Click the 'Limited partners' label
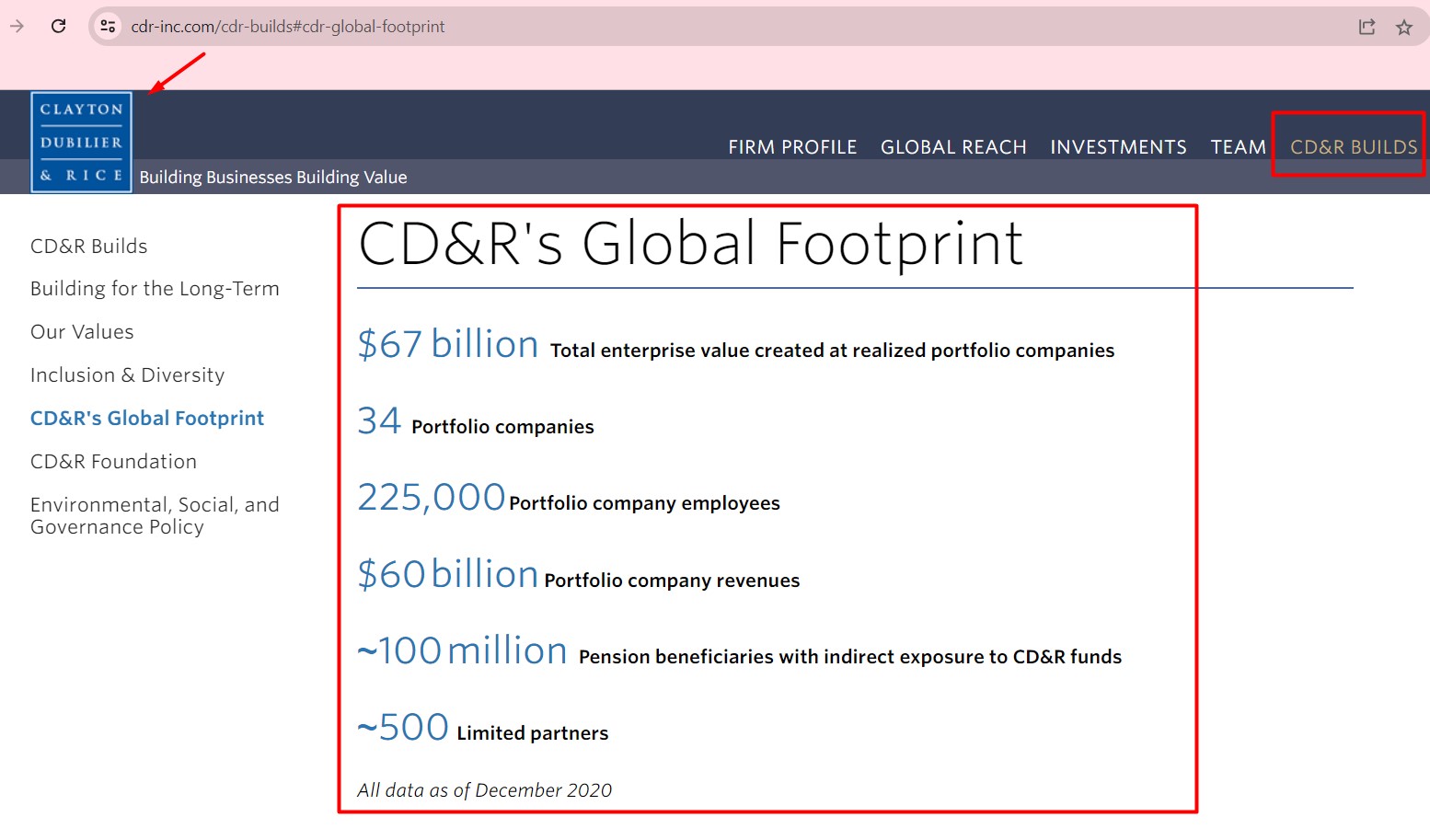Image resolution: width=1430 pixels, height=840 pixels. [533, 733]
